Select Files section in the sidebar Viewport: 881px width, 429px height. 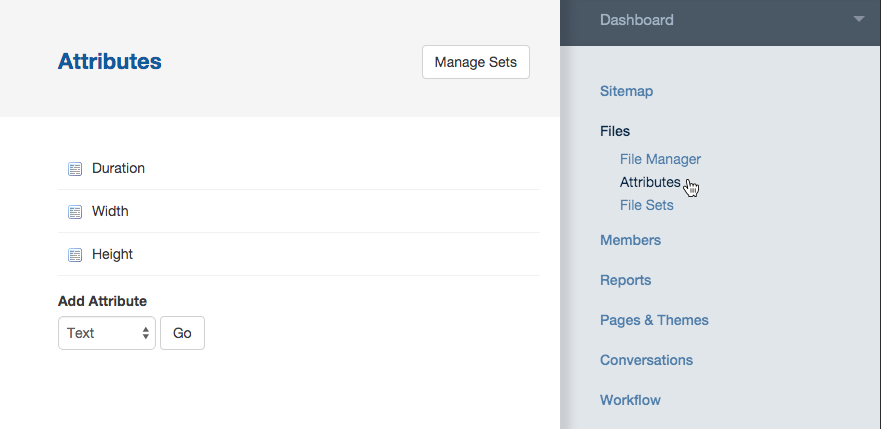point(615,131)
